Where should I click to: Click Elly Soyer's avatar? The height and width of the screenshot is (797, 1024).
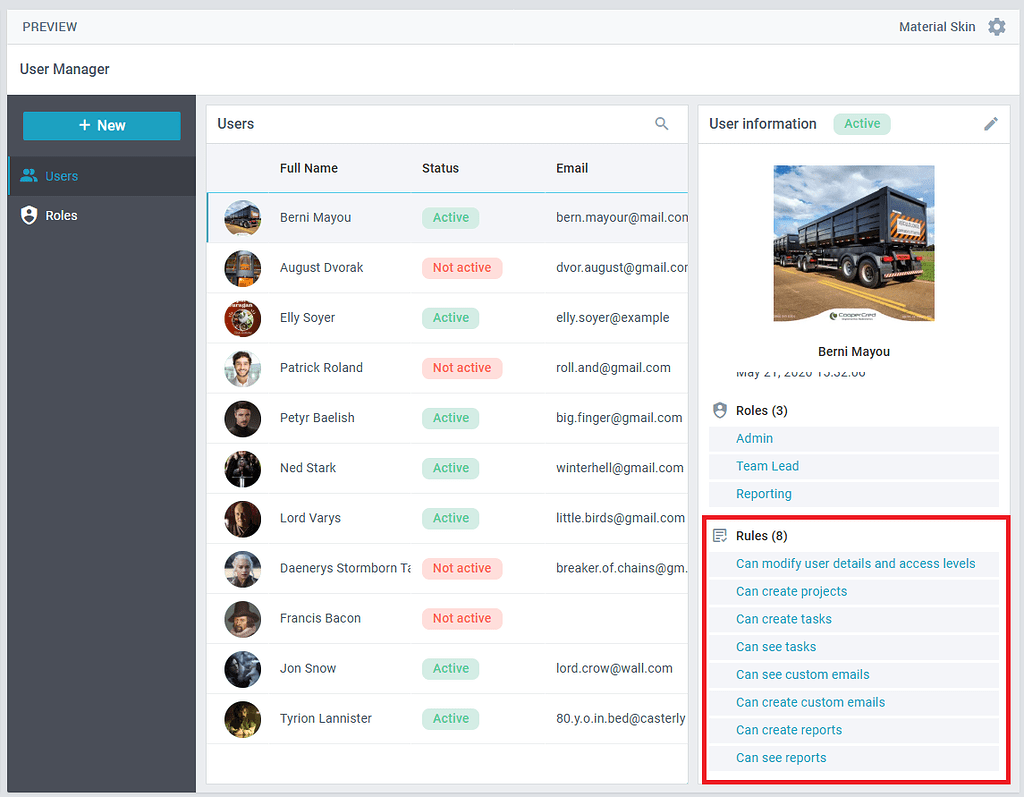(242, 318)
